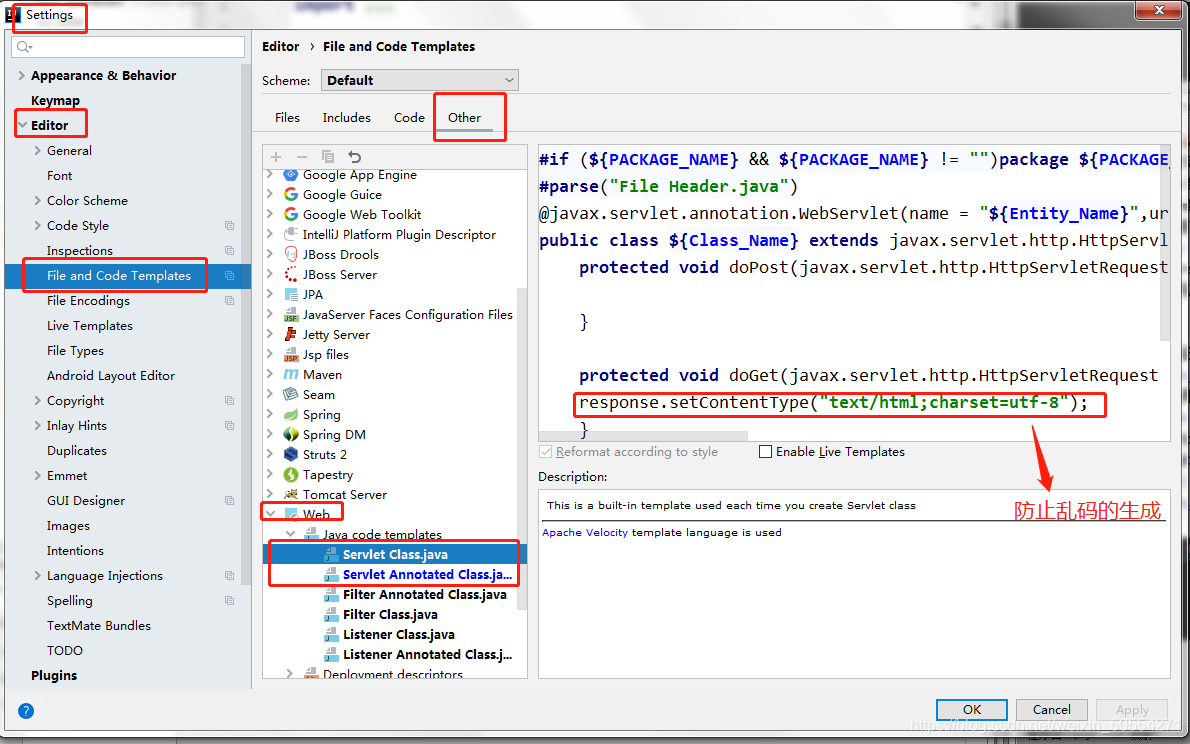Click project-level icon beside File Encodings

coord(229,301)
